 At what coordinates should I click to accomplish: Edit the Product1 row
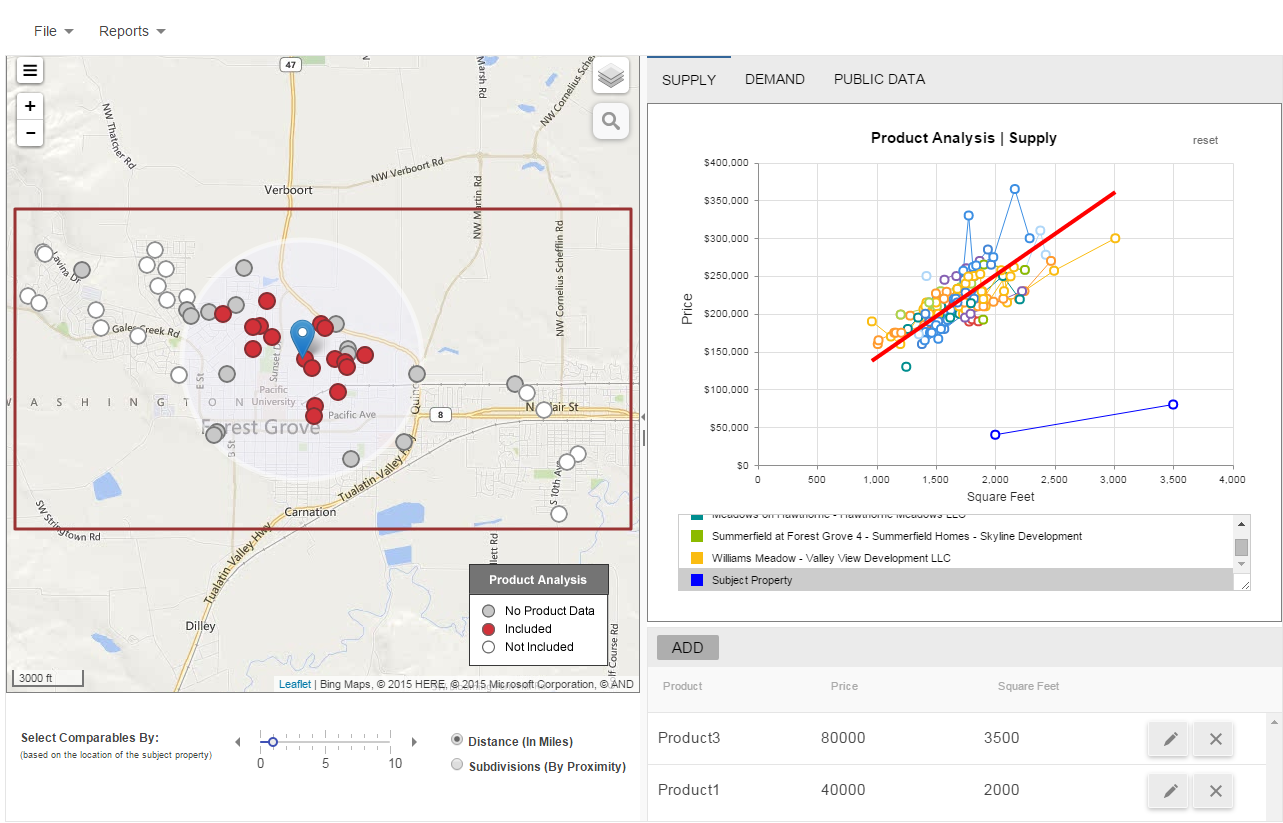pos(1170,791)
